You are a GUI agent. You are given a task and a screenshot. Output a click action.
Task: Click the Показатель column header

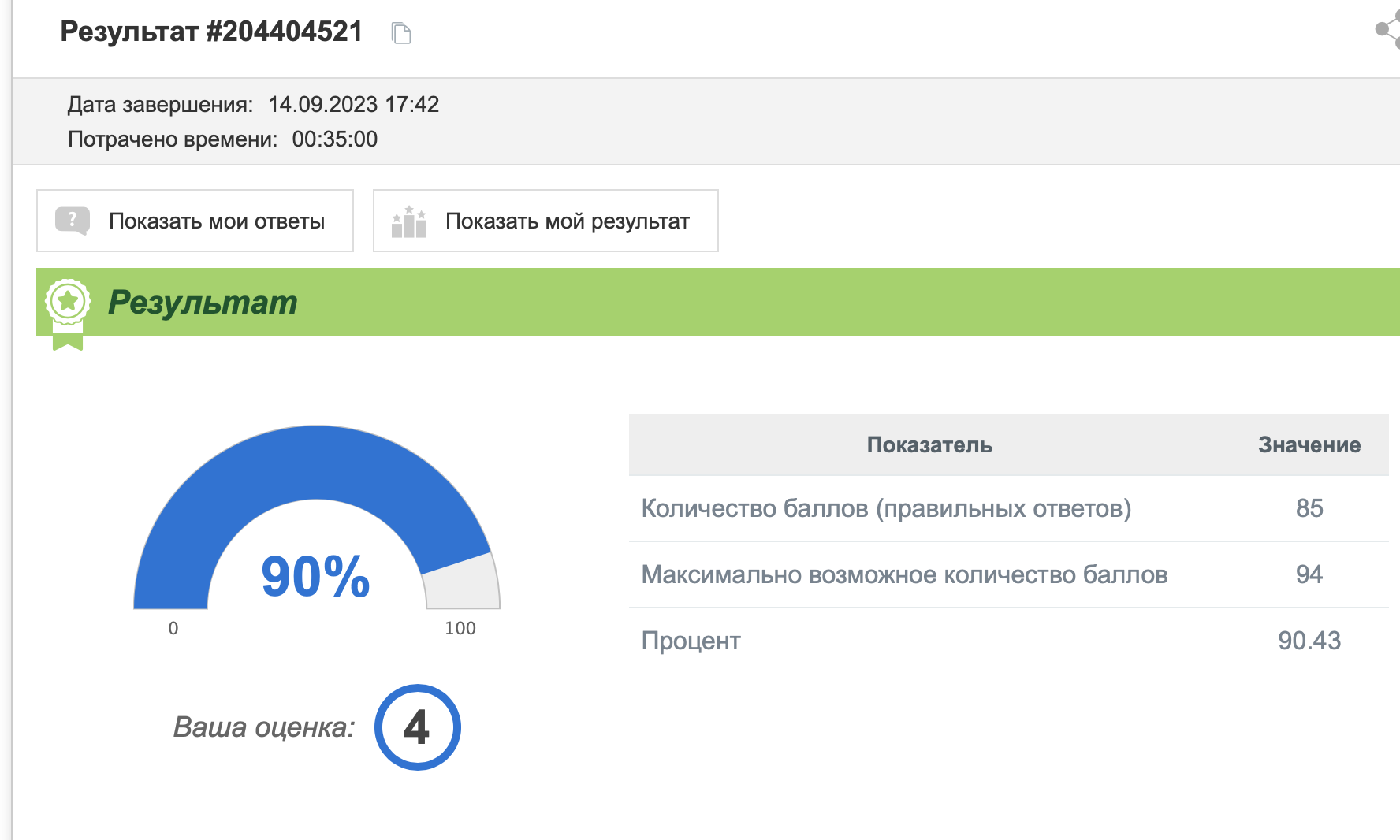[x=929, y=445]
